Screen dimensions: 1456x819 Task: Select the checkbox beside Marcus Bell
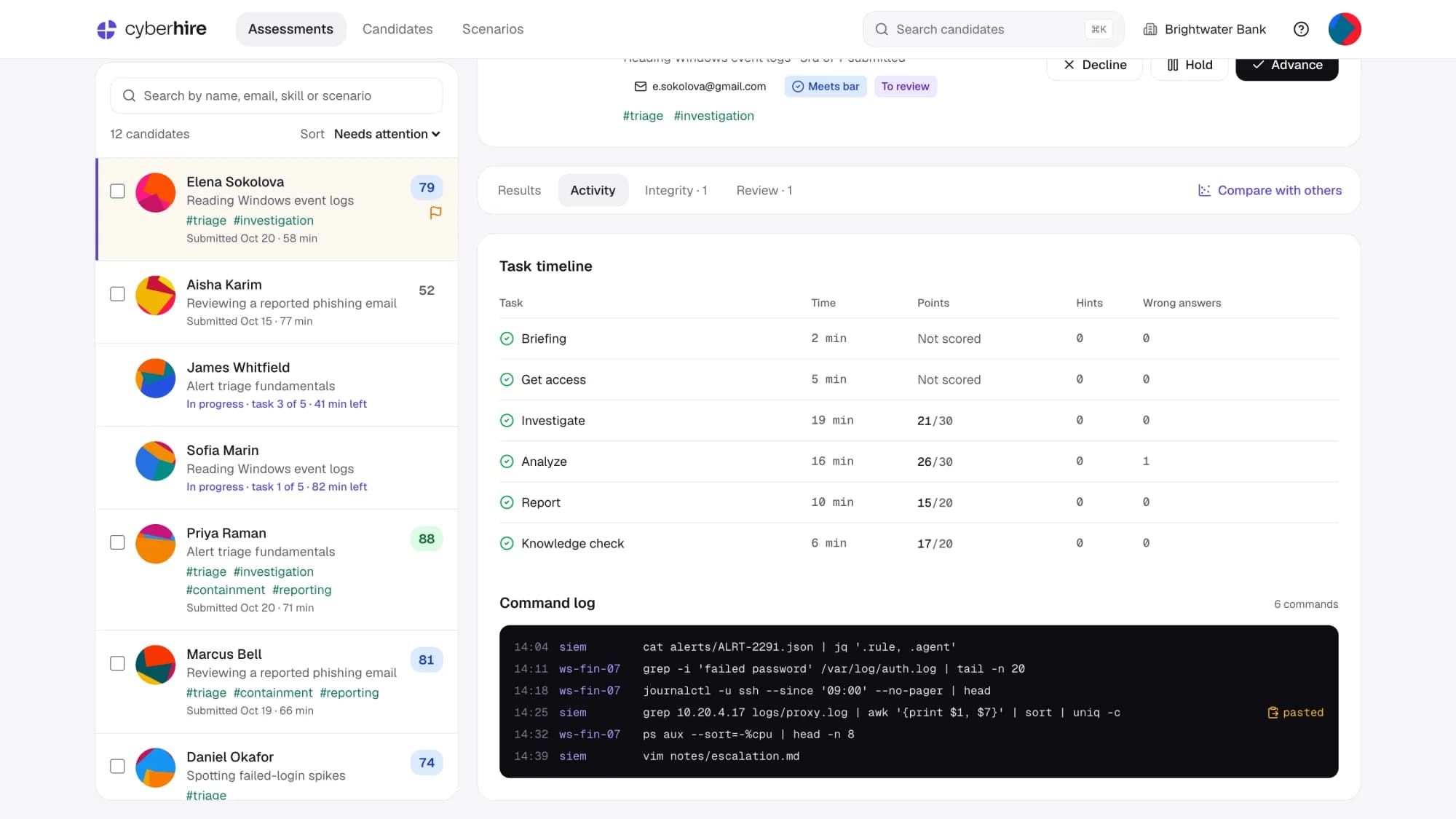pyautogui.click(x=117, y=663)
